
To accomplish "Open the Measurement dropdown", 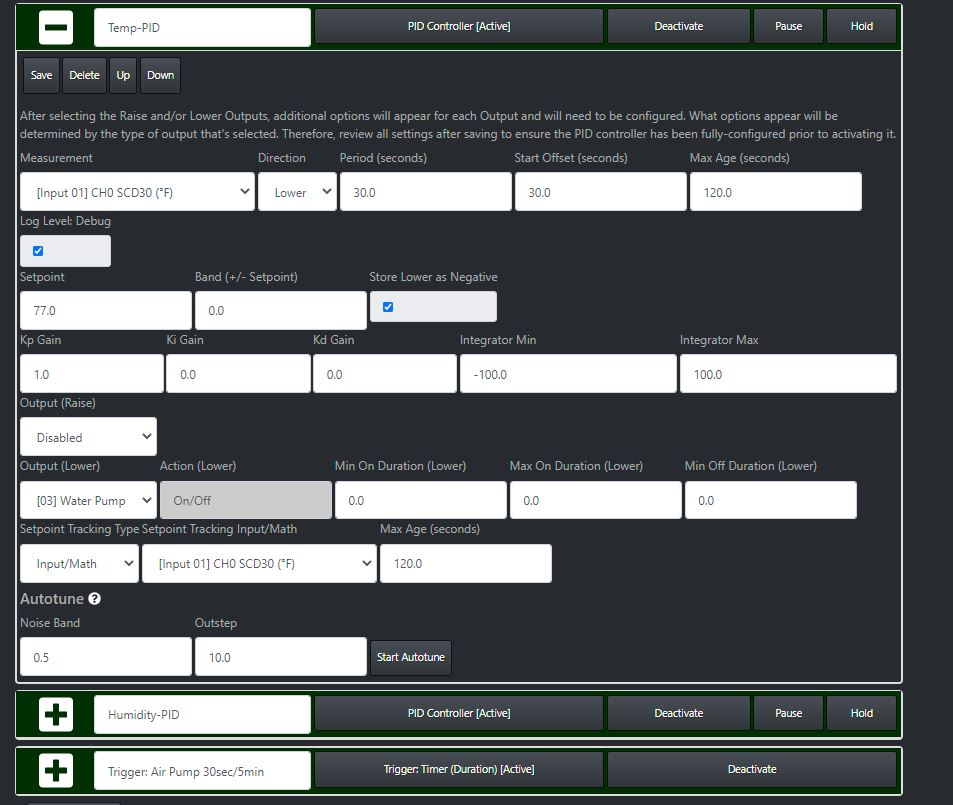I will pos(137,191).
